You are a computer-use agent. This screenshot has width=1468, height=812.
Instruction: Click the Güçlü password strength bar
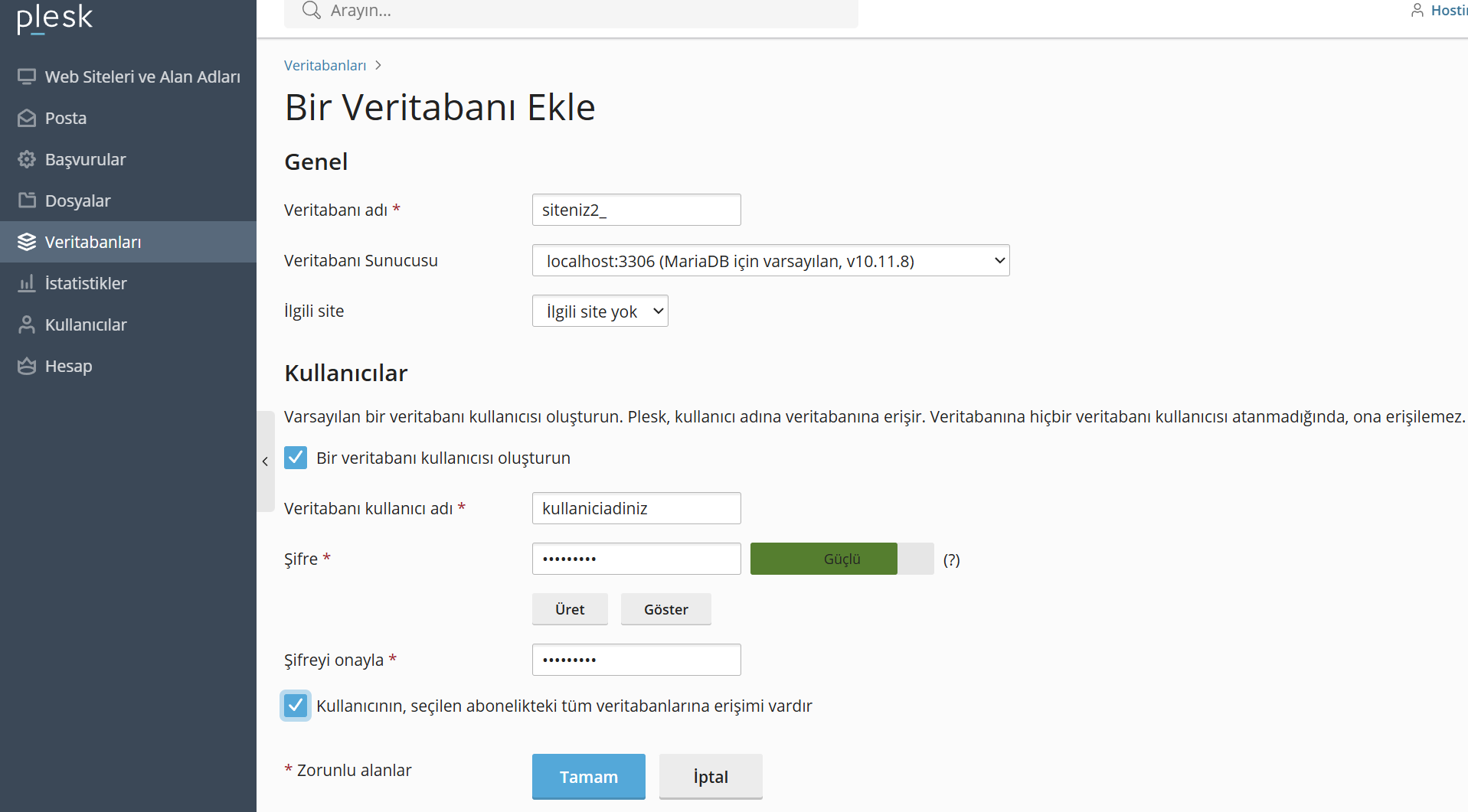(842, 559)
